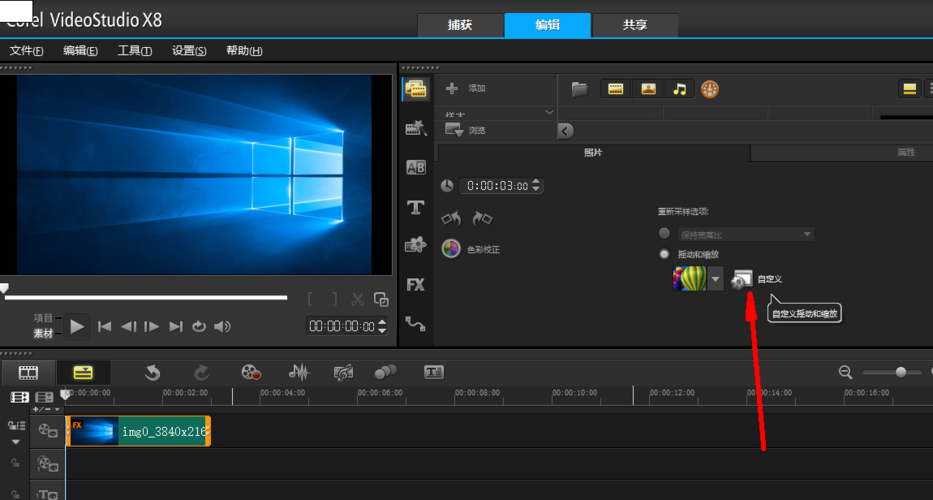933x500 pixels.
Task: Click the preview timecode stepper arrows
Action: [382, 326]
